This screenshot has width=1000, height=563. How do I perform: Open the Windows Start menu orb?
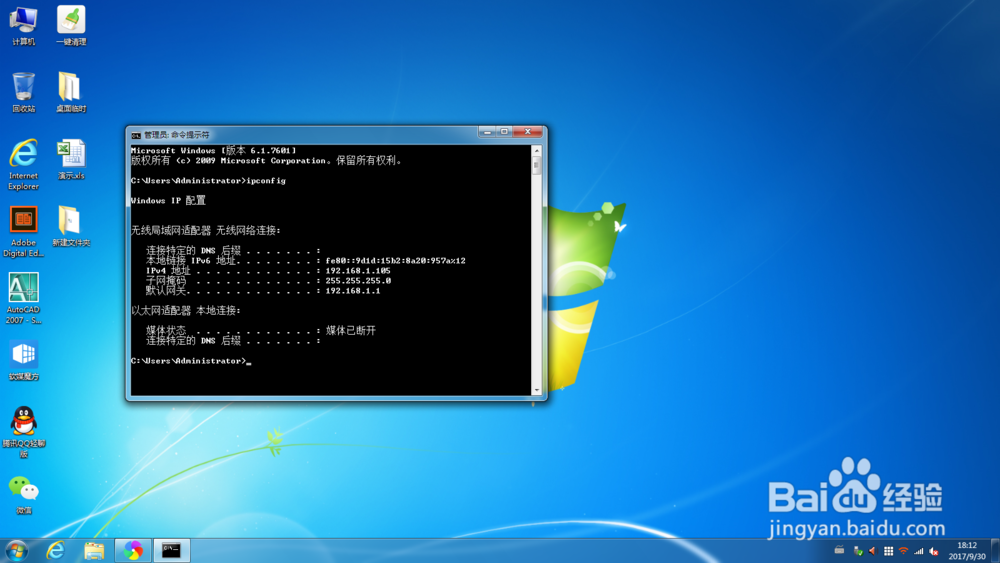click(17, 550)
